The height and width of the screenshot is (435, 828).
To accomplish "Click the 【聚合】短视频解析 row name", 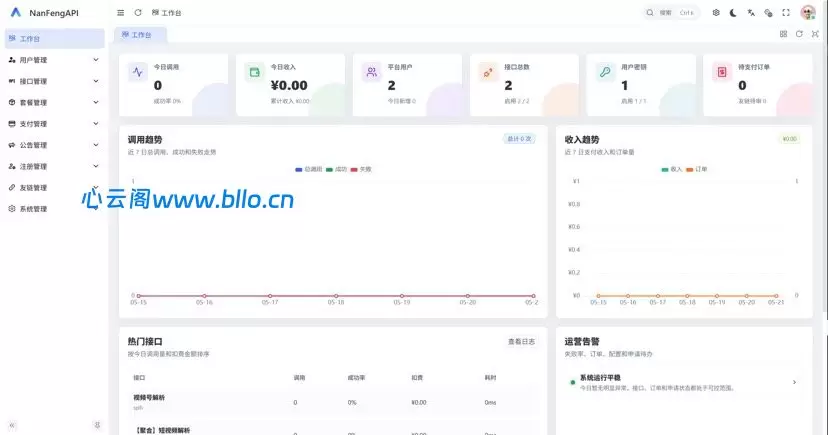I will point(163,430).
